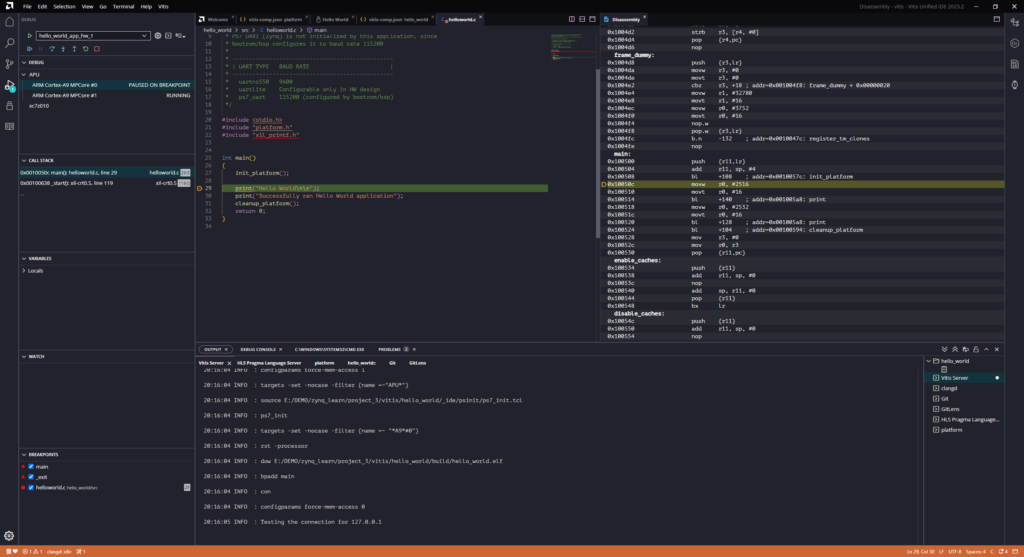Collapse the DEBUG section
Viewport: 1024px width, 557px height.
pos(24,63)
